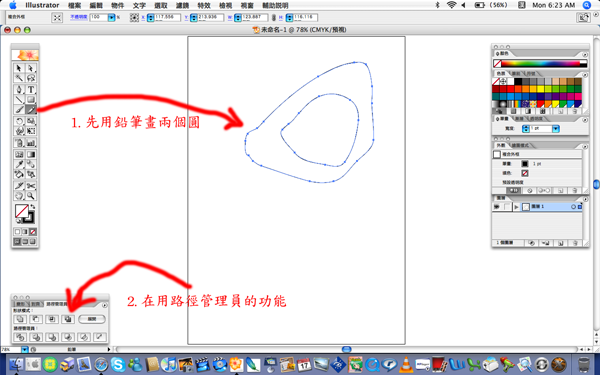Image resolution: width=600 pixels, height=375 pixels.
Task: Open the Pathfinder panel flyout menu
Action: coord(105,305)
